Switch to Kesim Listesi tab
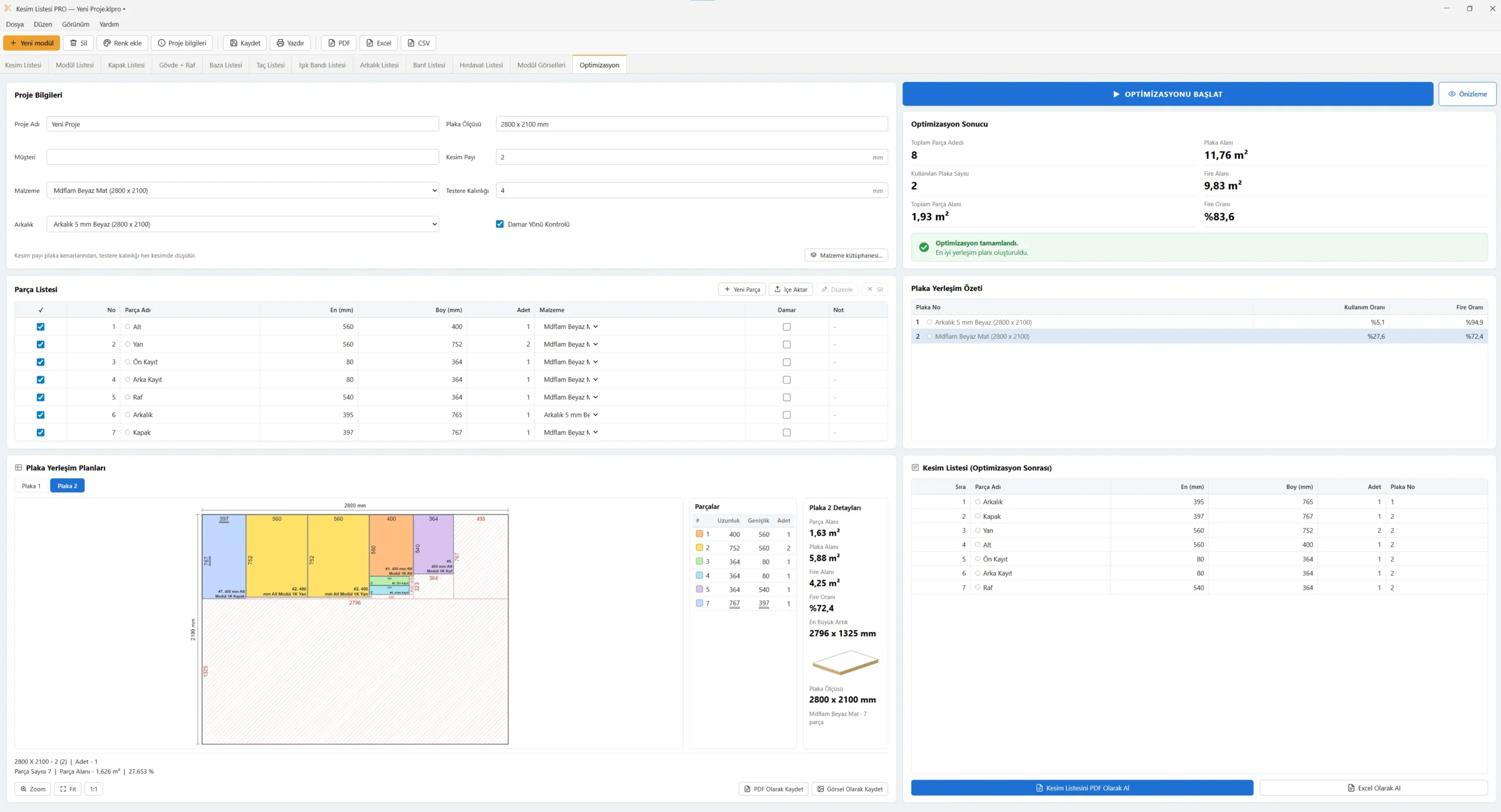Viewport: 1501px width, 812px height. (23, 65)
